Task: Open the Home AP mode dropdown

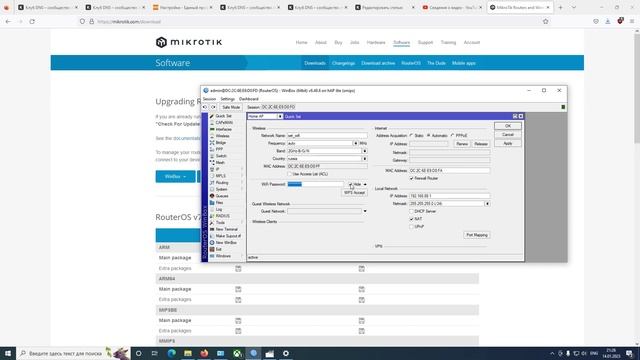Action: pos(280,116)
